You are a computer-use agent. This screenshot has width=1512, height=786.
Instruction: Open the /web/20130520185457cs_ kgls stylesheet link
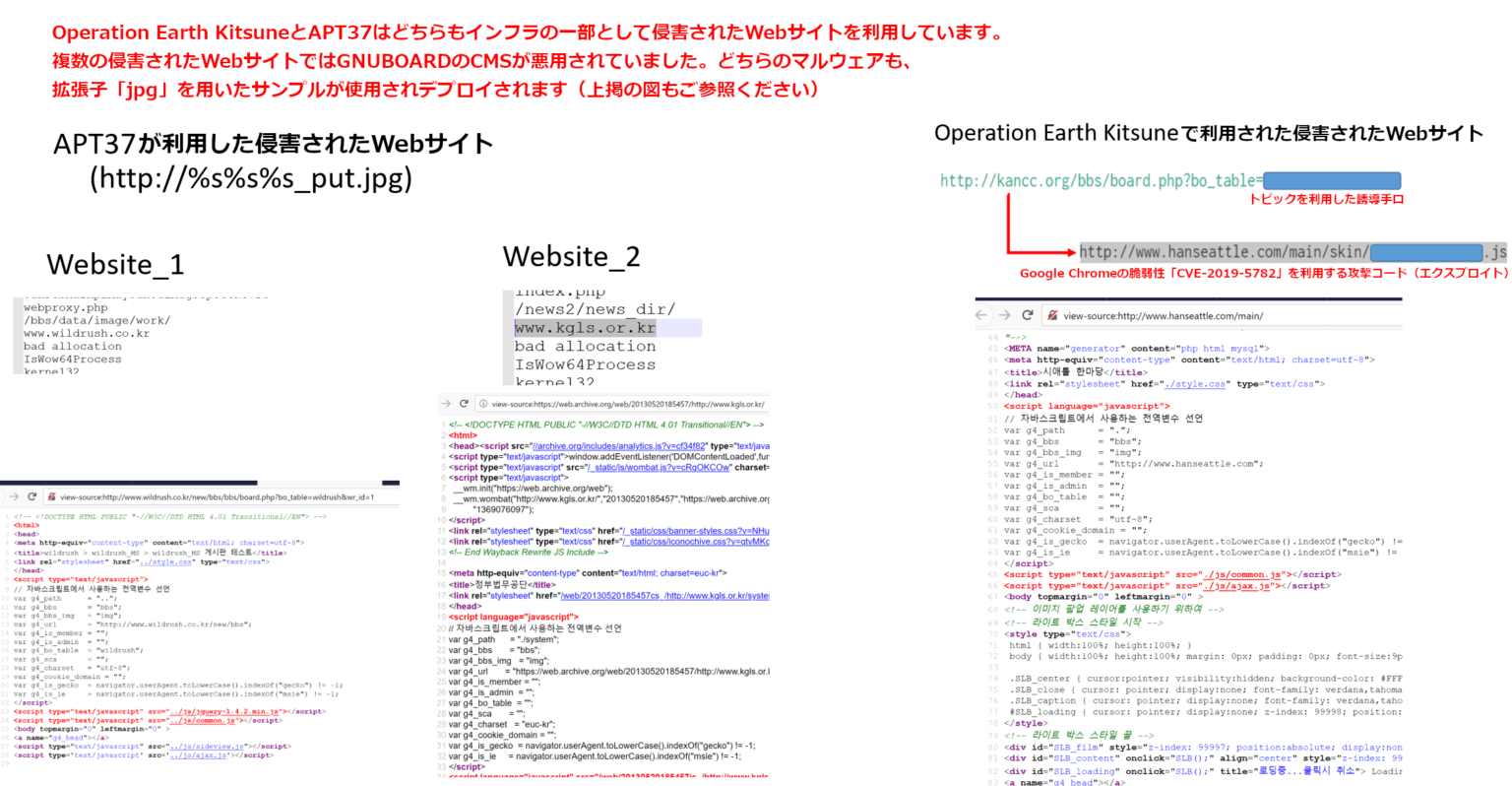(664, 596)
